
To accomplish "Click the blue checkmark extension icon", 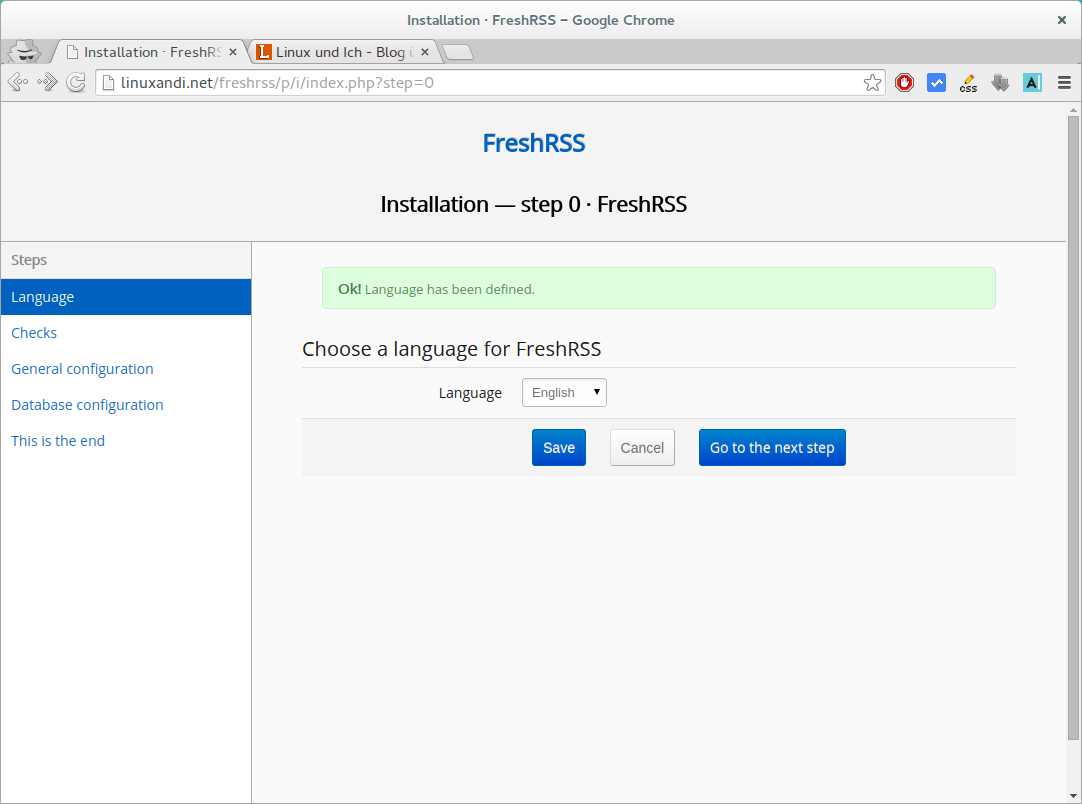I will point(936,83).
